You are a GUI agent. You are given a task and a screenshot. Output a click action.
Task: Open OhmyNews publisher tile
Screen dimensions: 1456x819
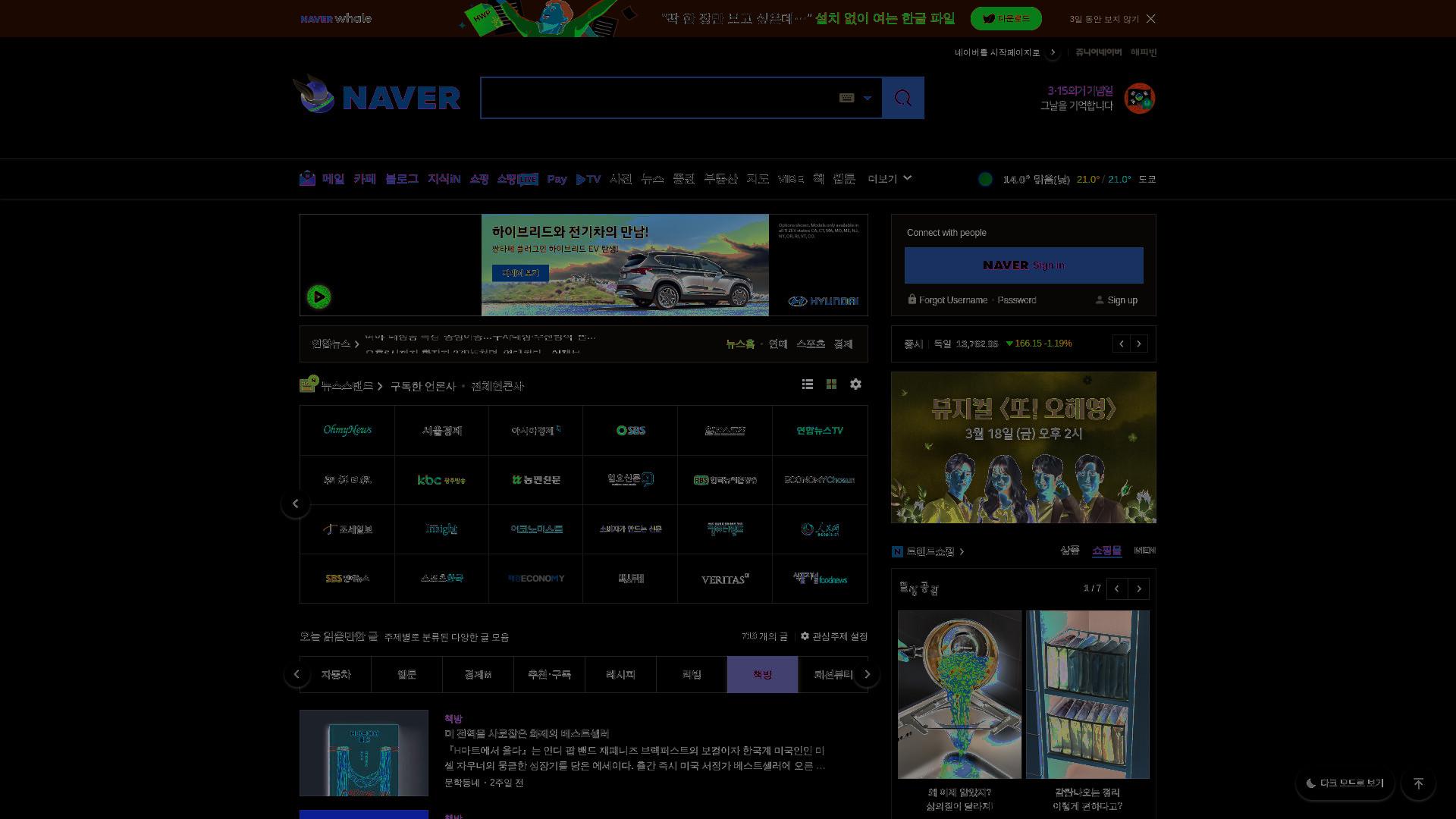347,430
